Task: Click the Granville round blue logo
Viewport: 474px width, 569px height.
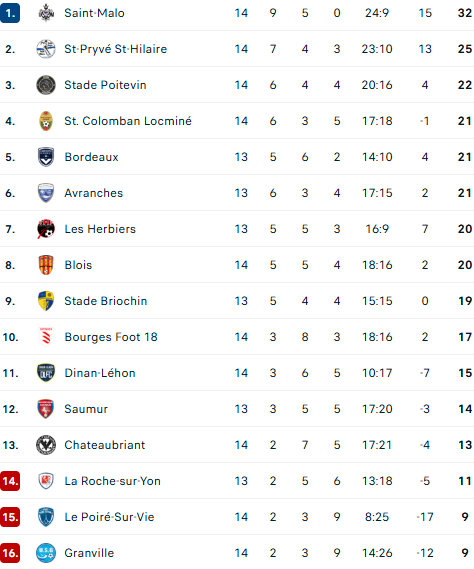Action: click(46, 553)
